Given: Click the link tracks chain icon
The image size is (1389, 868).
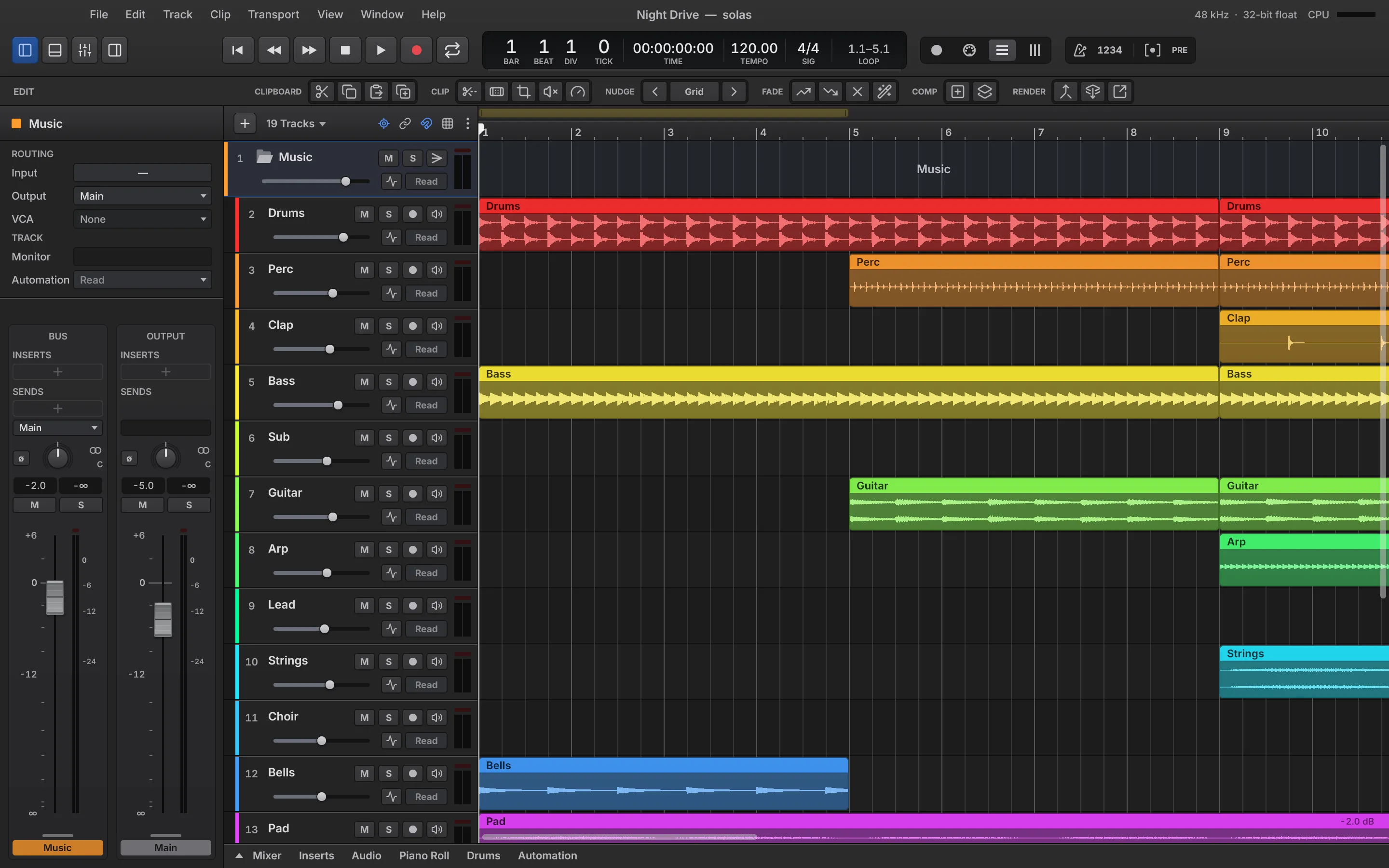Looking at the screenshot, I should 405,123.
